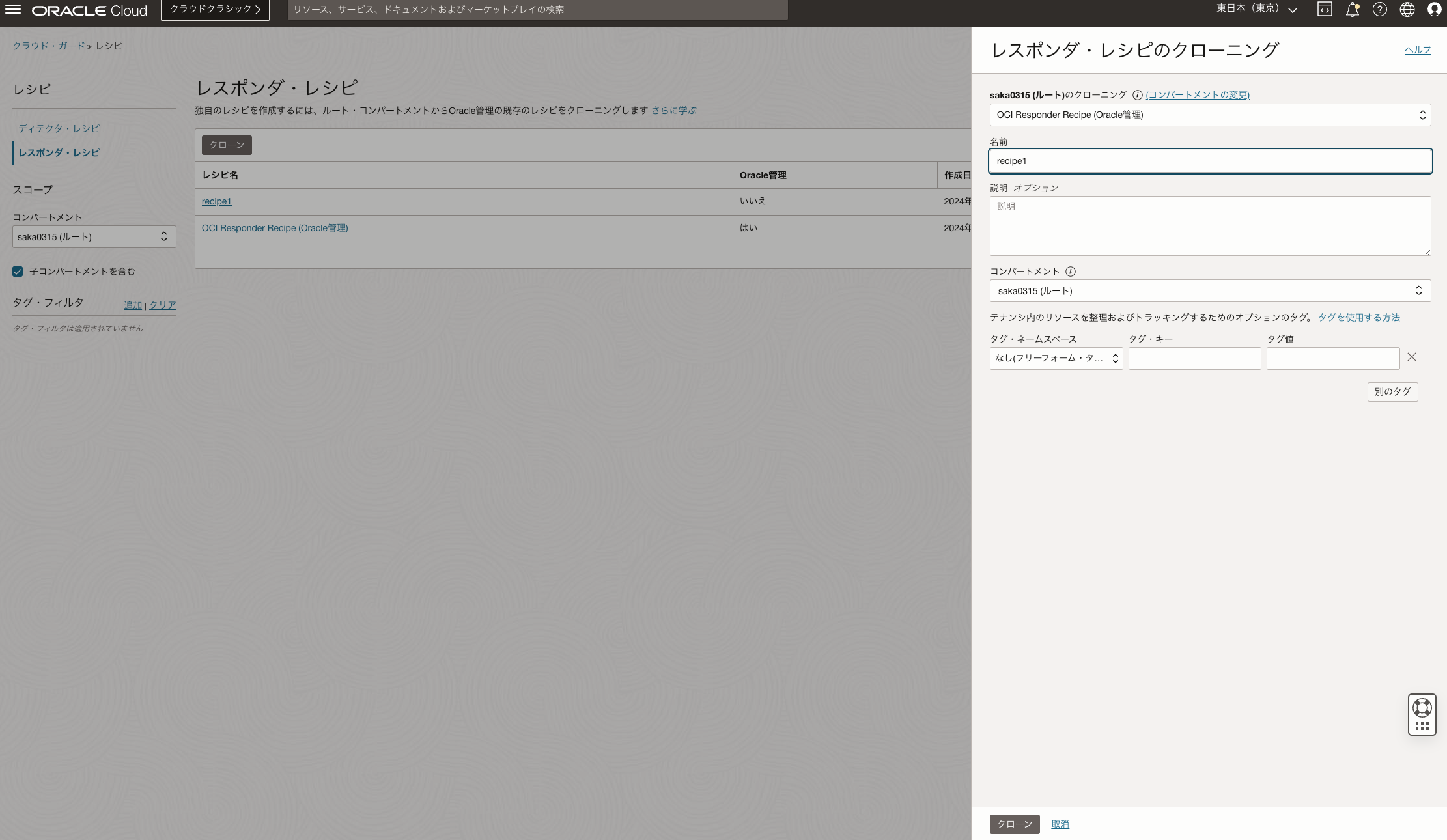
Task: Open the user profile avatar menu
Action: (x=1435, y=9)
